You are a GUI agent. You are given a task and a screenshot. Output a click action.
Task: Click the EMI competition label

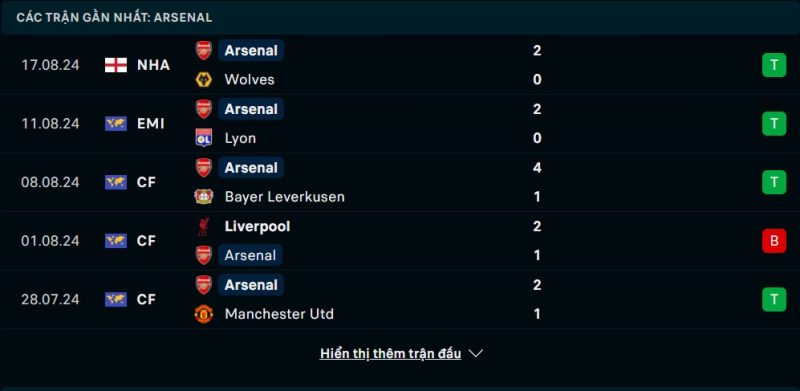pyautogui.click(x=151, y=124)
